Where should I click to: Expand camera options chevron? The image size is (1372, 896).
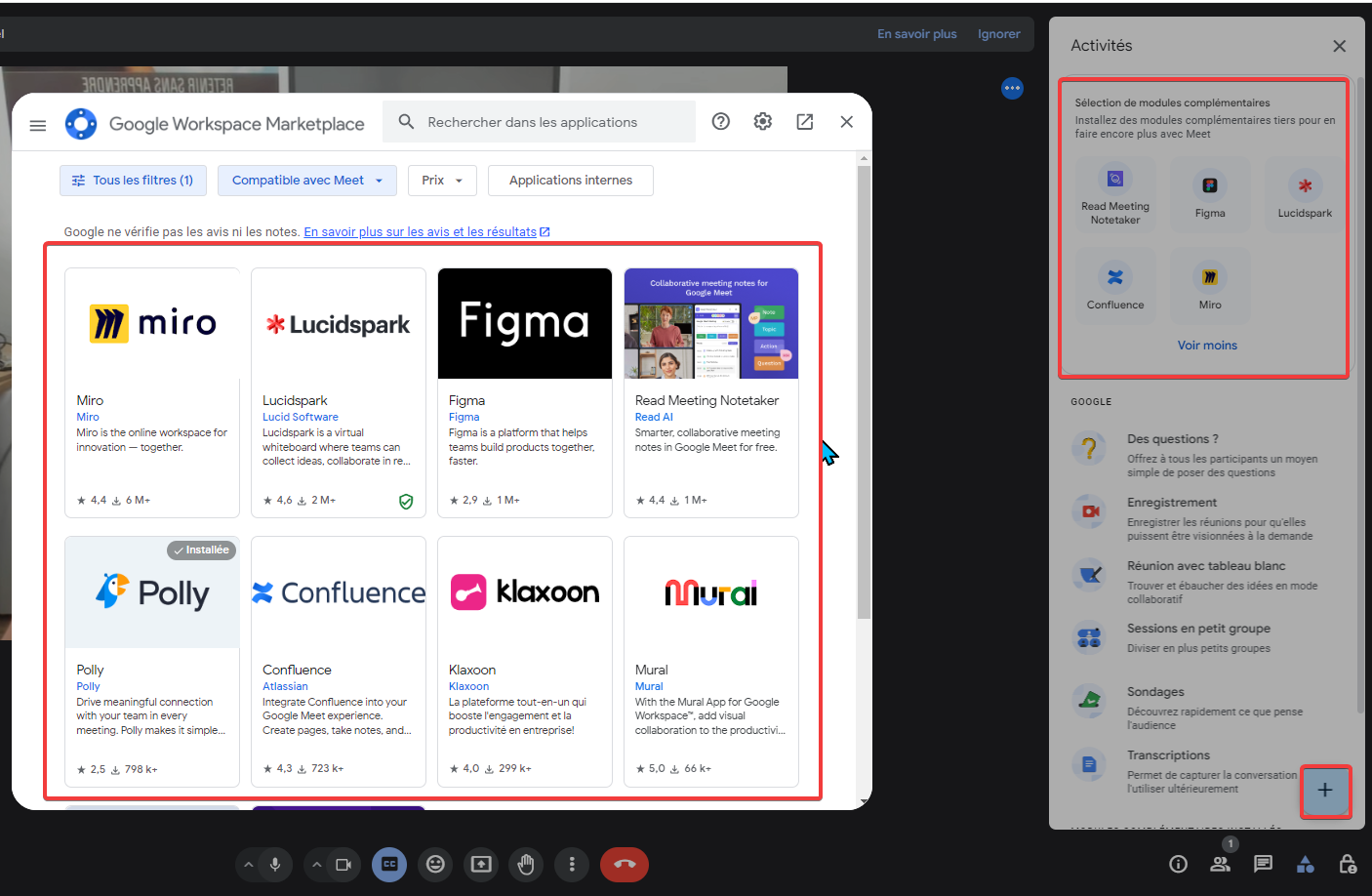pos(316,865)
